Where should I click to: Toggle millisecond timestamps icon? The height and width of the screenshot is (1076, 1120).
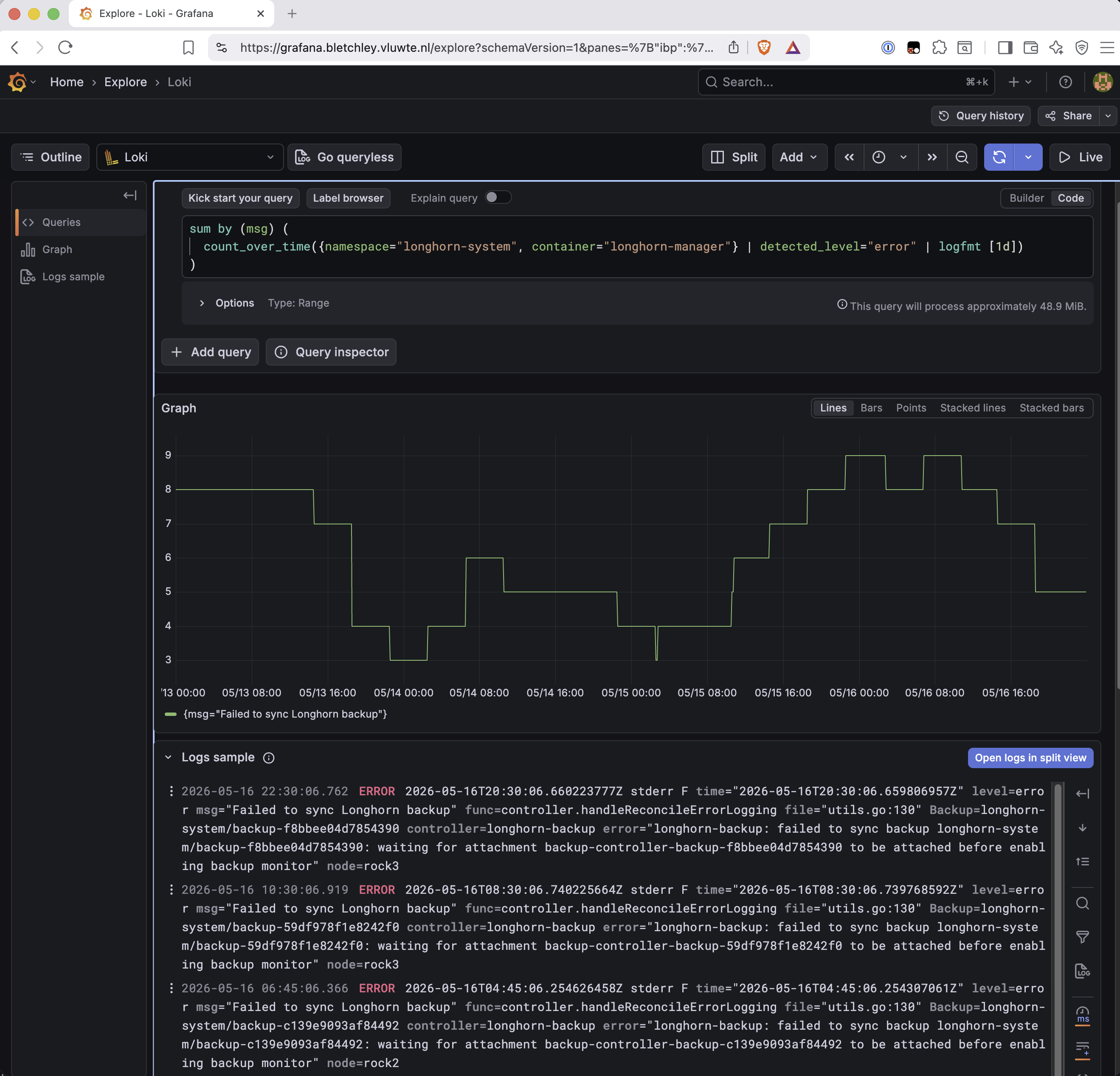1082,1015
